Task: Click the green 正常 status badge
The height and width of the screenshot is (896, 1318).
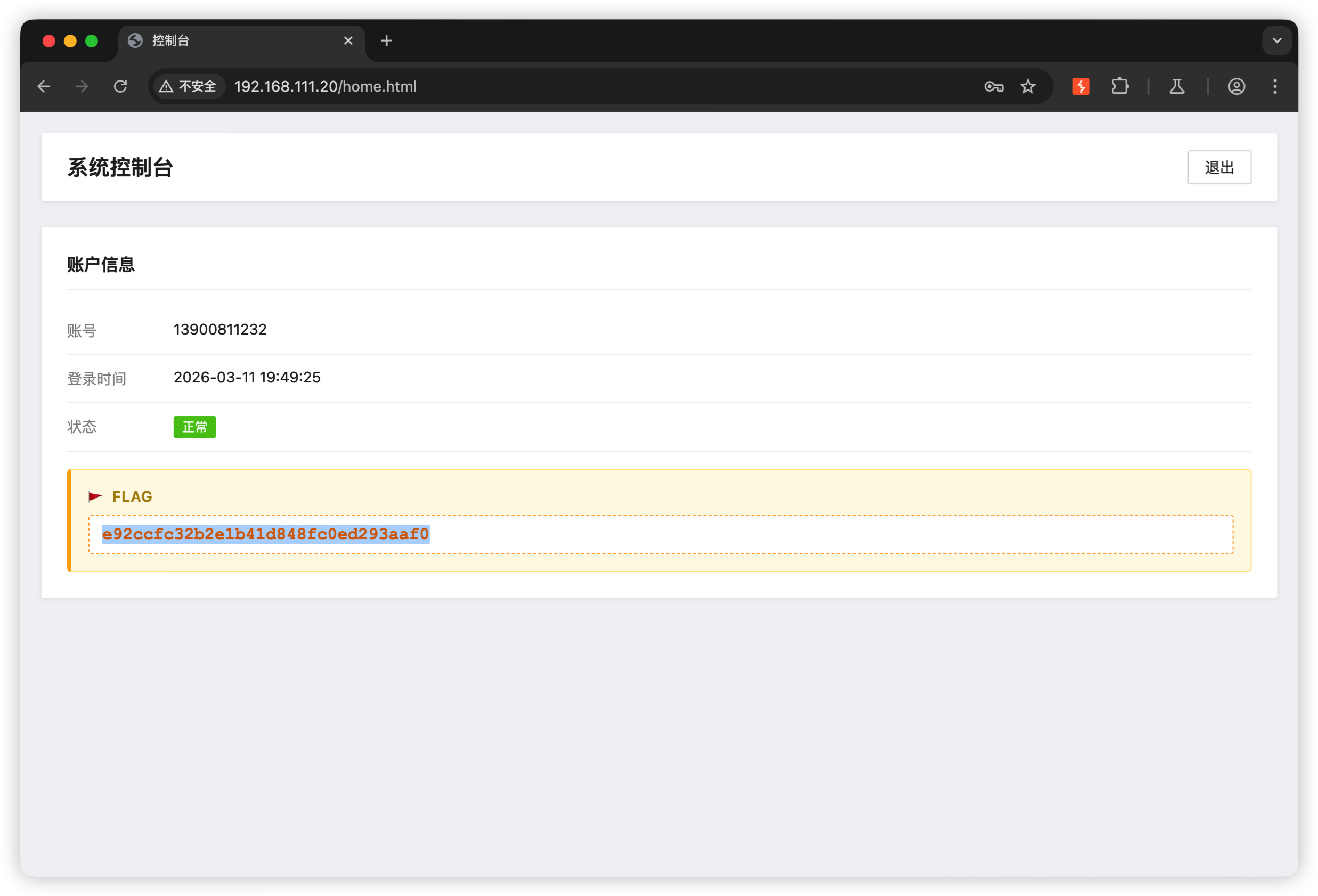Action: click(x=194, y=427)
